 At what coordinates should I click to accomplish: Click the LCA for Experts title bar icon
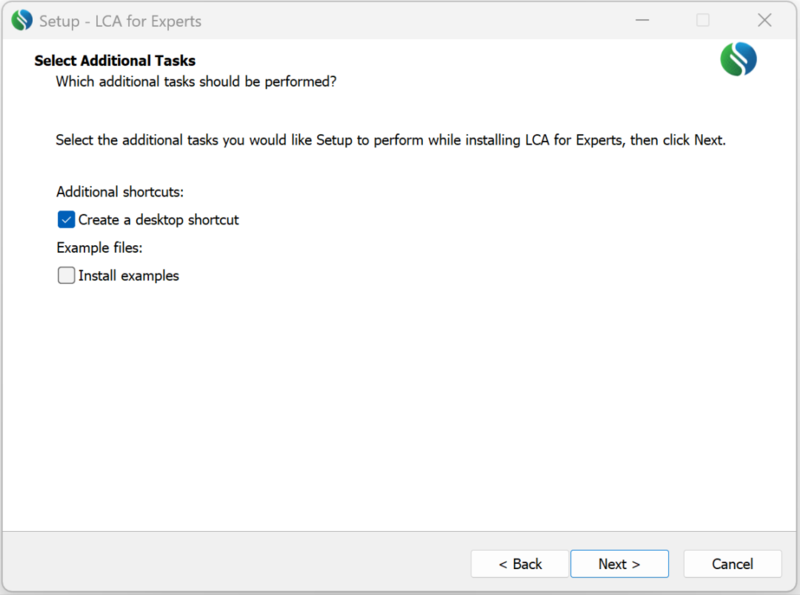pyautogui.click(x=22, y=20)
